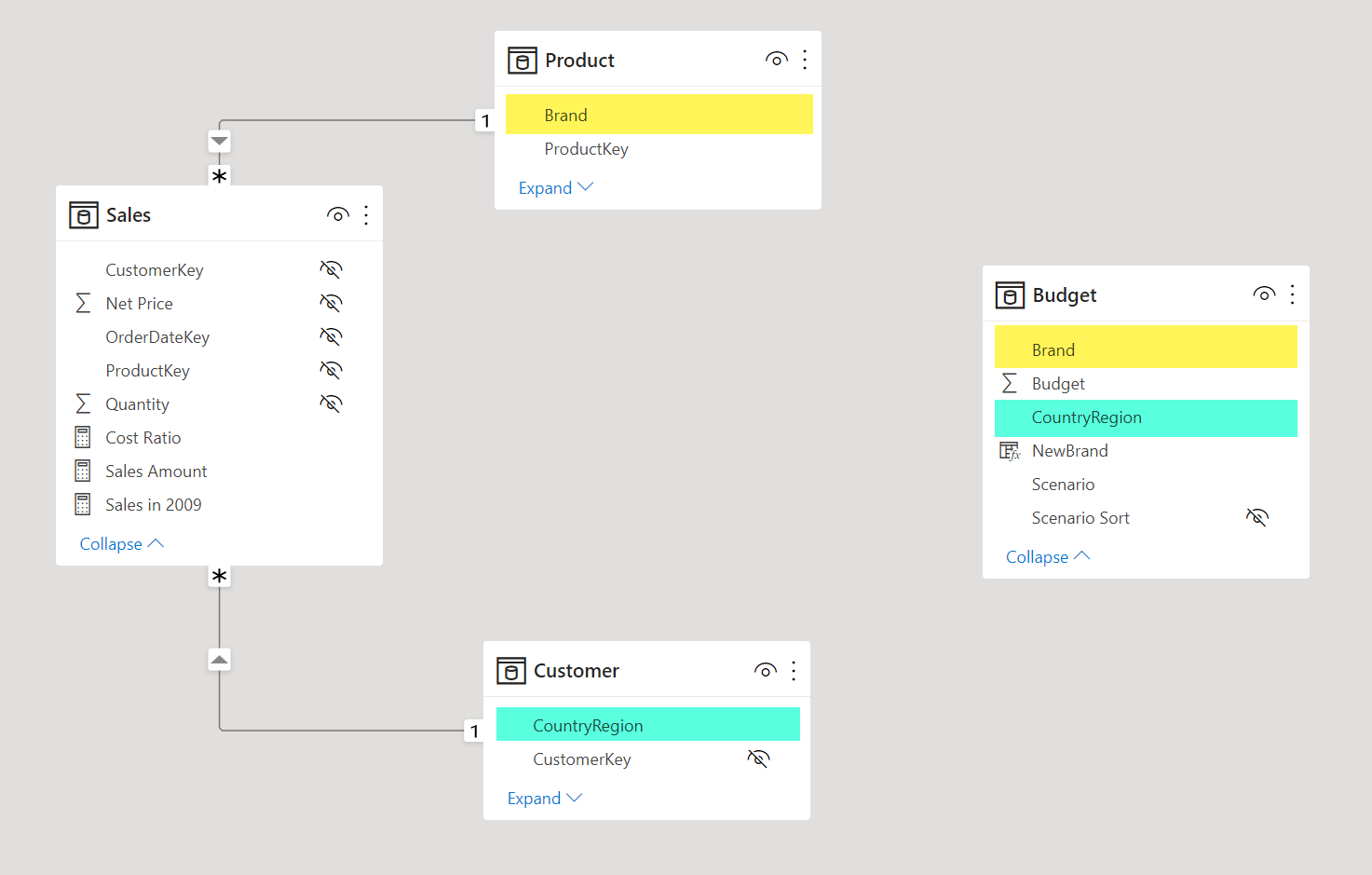Click the Product table icon
This screenshot has height=875, width=1372.
523,61
